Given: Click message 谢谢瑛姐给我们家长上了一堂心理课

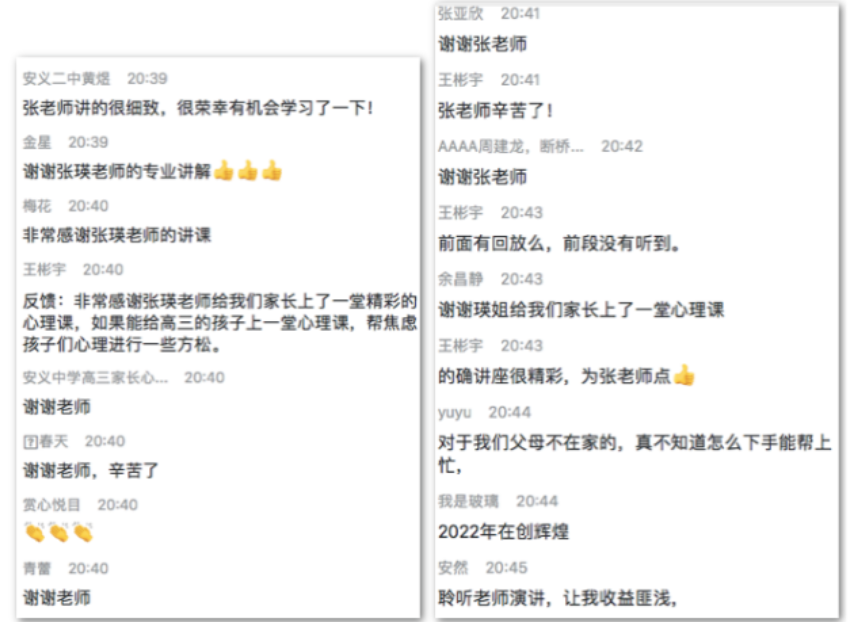Looking at the screenshot, I should 581,310.
